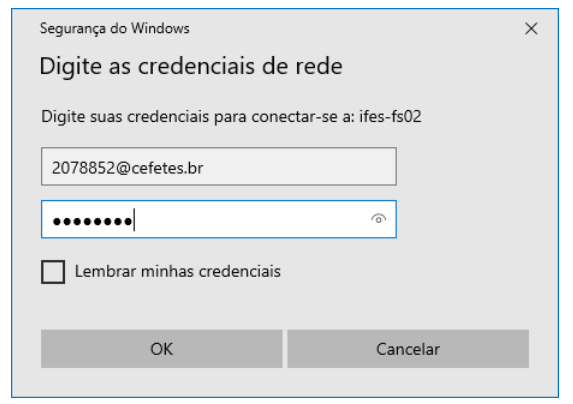
Task: Focus the password field with masked dots
Action: (219, 219)
